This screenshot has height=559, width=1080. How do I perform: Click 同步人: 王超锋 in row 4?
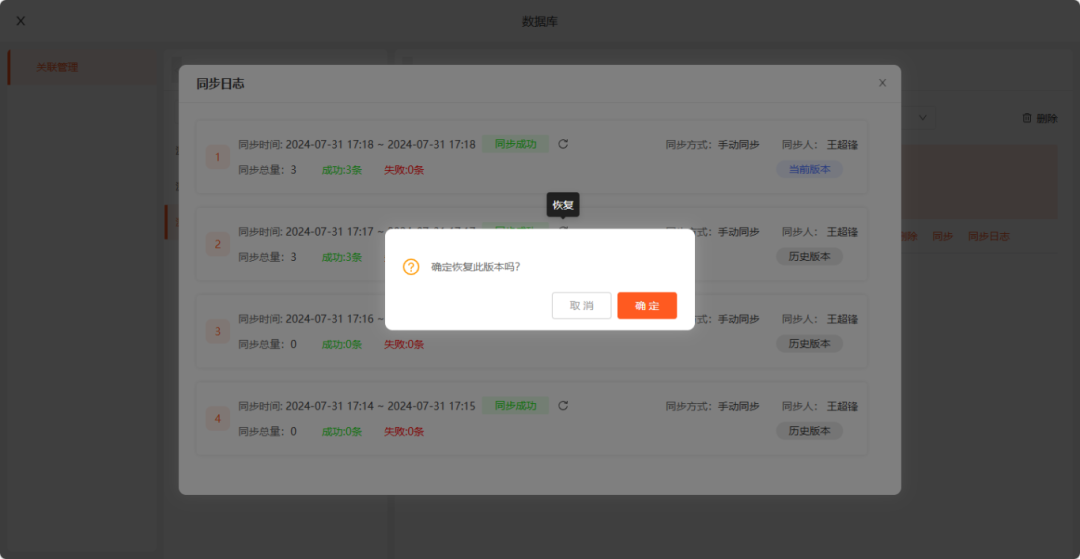820,406
